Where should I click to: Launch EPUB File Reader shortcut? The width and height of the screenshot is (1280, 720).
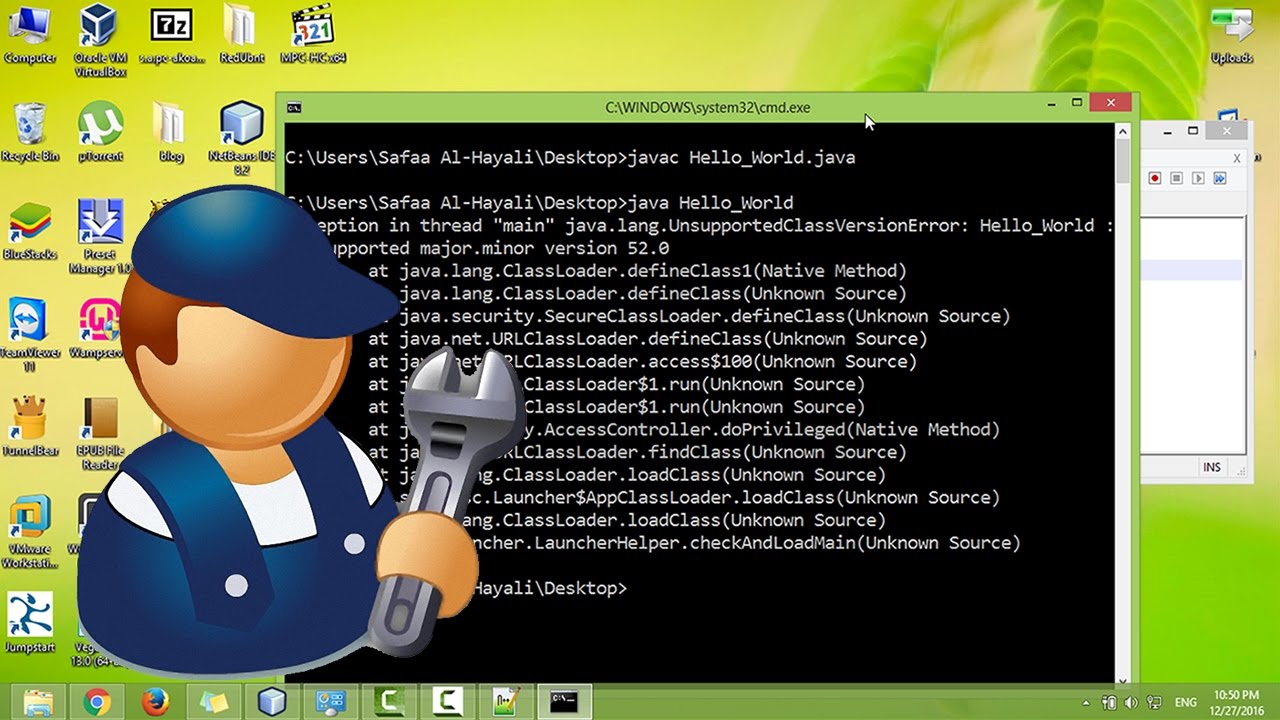tap(100, 432)
